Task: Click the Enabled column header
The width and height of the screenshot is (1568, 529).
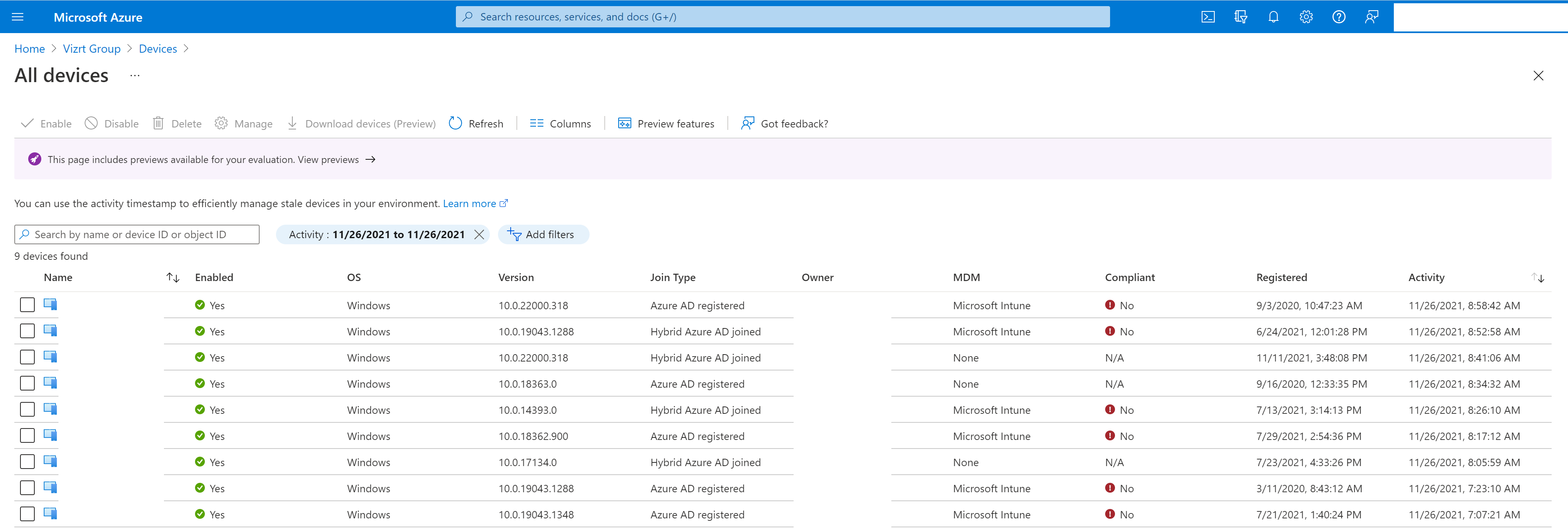Action: click(214, 278)
